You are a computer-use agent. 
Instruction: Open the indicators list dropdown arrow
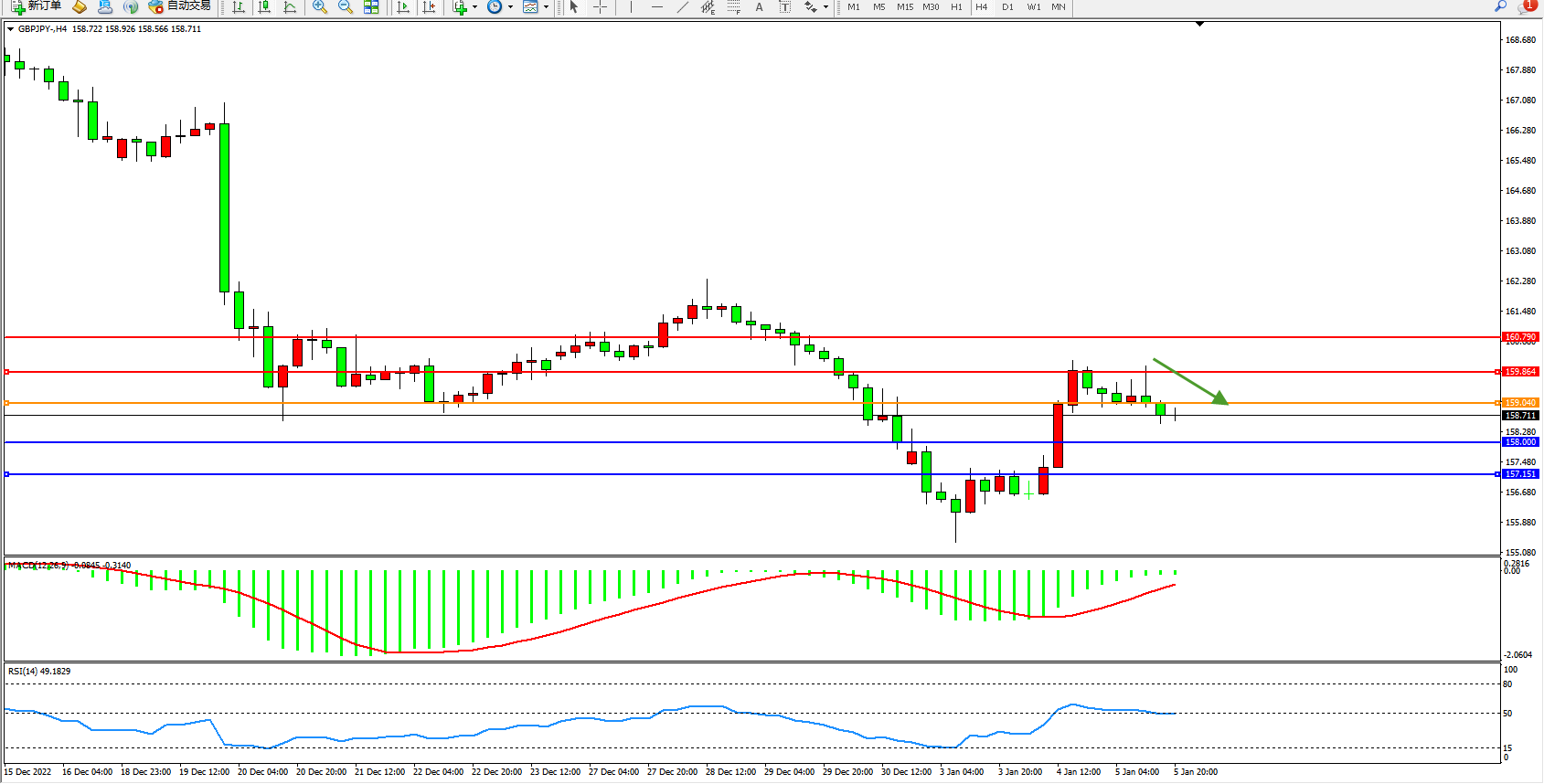click(x=474, y=7)
